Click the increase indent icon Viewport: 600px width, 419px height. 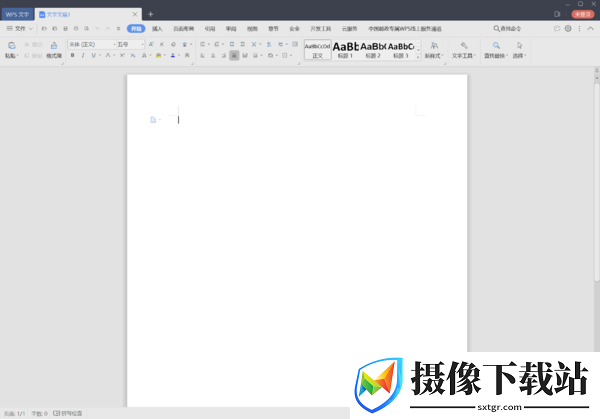[243, 44]
